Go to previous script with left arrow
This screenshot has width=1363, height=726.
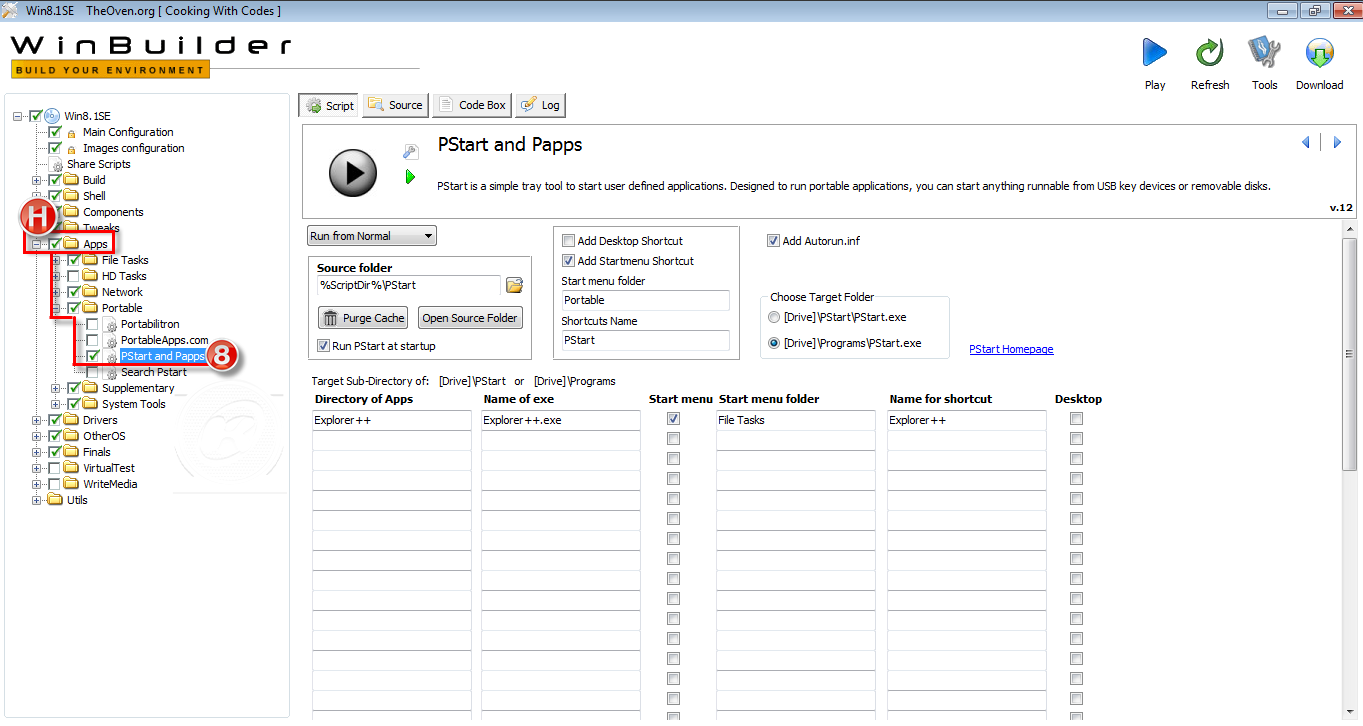tap(1306, 143)
